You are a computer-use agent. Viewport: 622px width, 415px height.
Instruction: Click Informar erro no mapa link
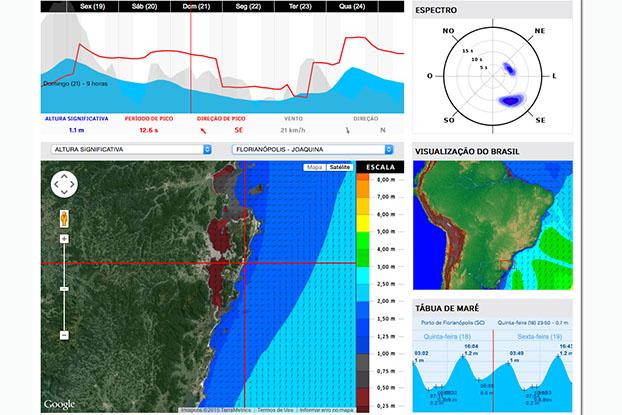[326, 410]
